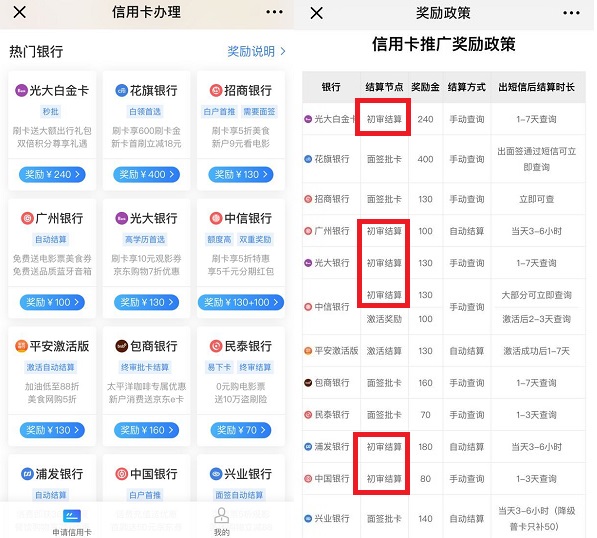This screenshot has width=597, height=538.
Task: Tap the 招商银行 logo icon in card grid
Action: [x=215, y=91]
